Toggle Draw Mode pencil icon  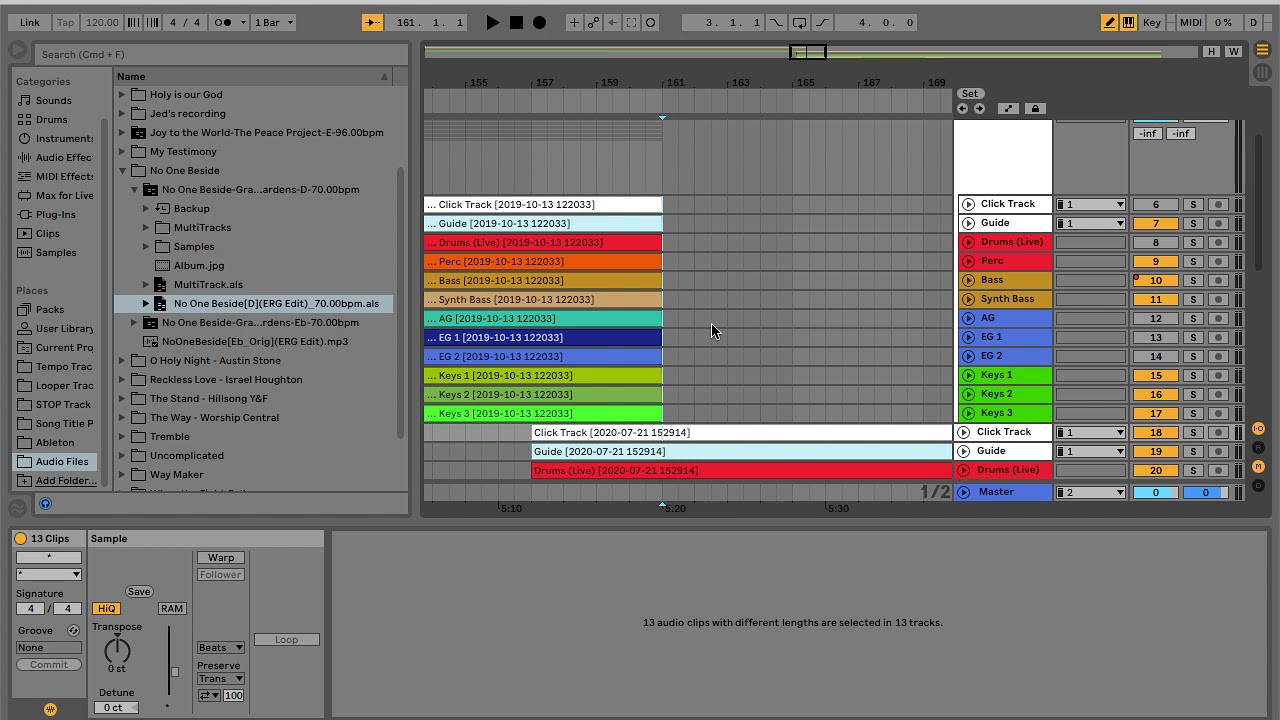(x=1109, y=22)
